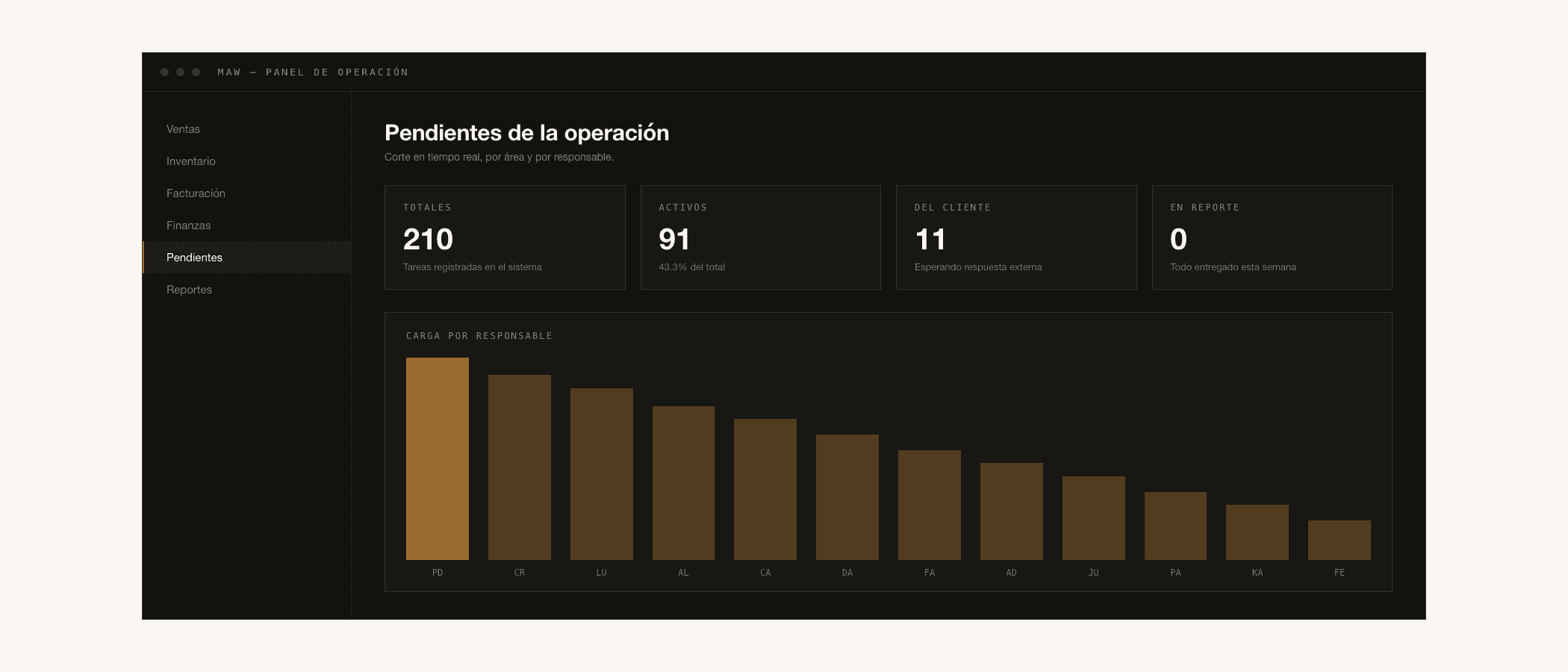Select Facturación in the sidebar

246,193
